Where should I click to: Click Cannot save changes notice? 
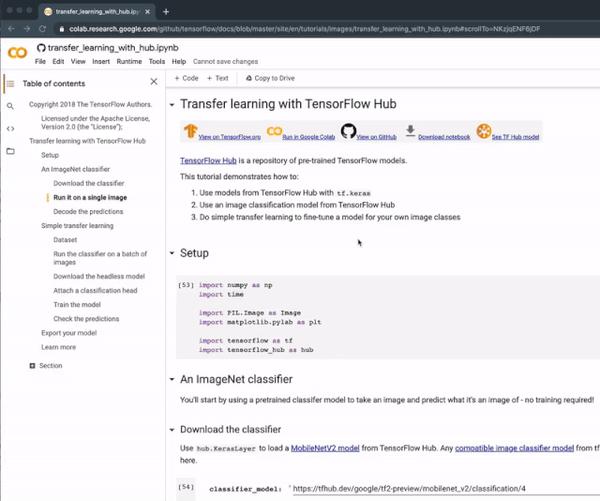pos(225,62)
